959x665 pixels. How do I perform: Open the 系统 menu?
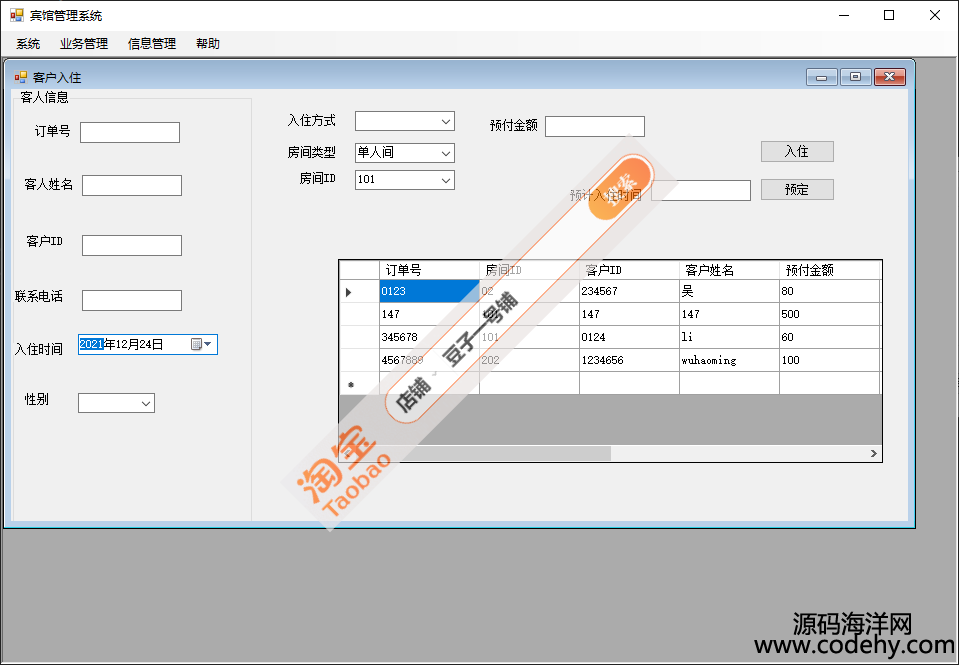point(28,44)
